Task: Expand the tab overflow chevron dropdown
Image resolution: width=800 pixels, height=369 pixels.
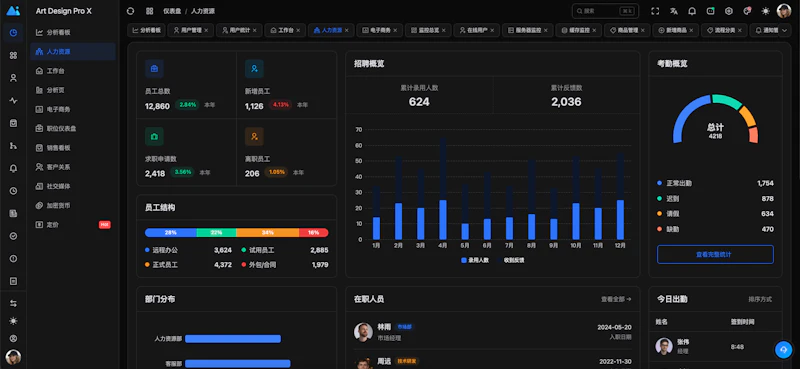Action: (786, 31)
